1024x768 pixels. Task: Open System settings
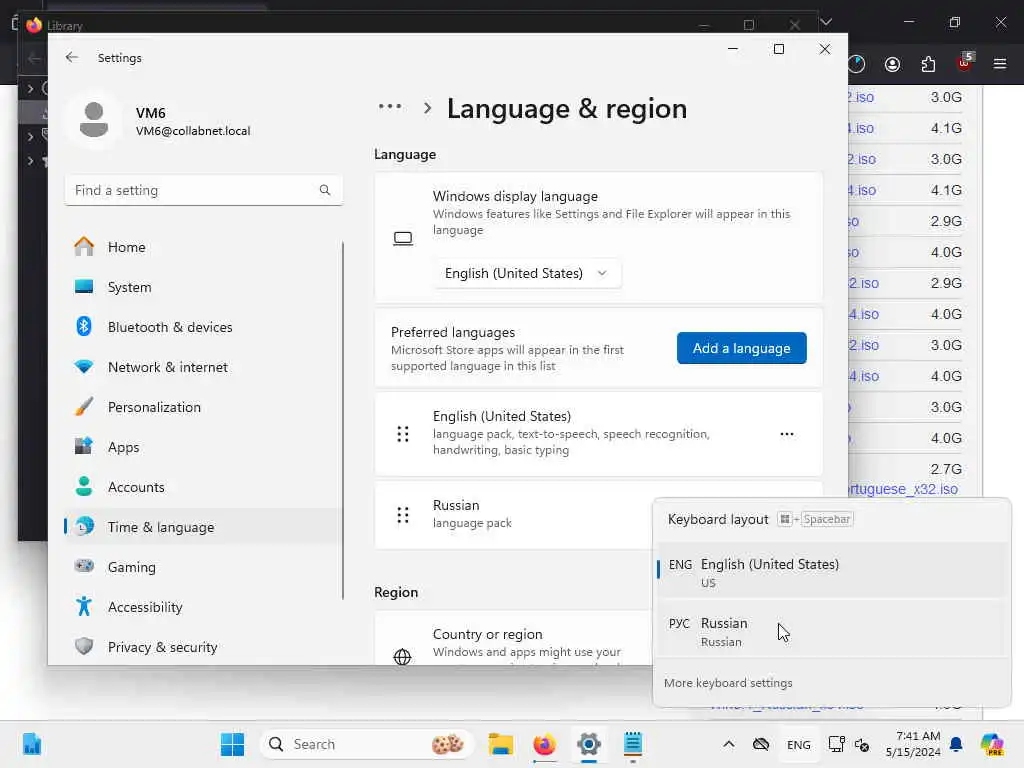tap(203, 287)
